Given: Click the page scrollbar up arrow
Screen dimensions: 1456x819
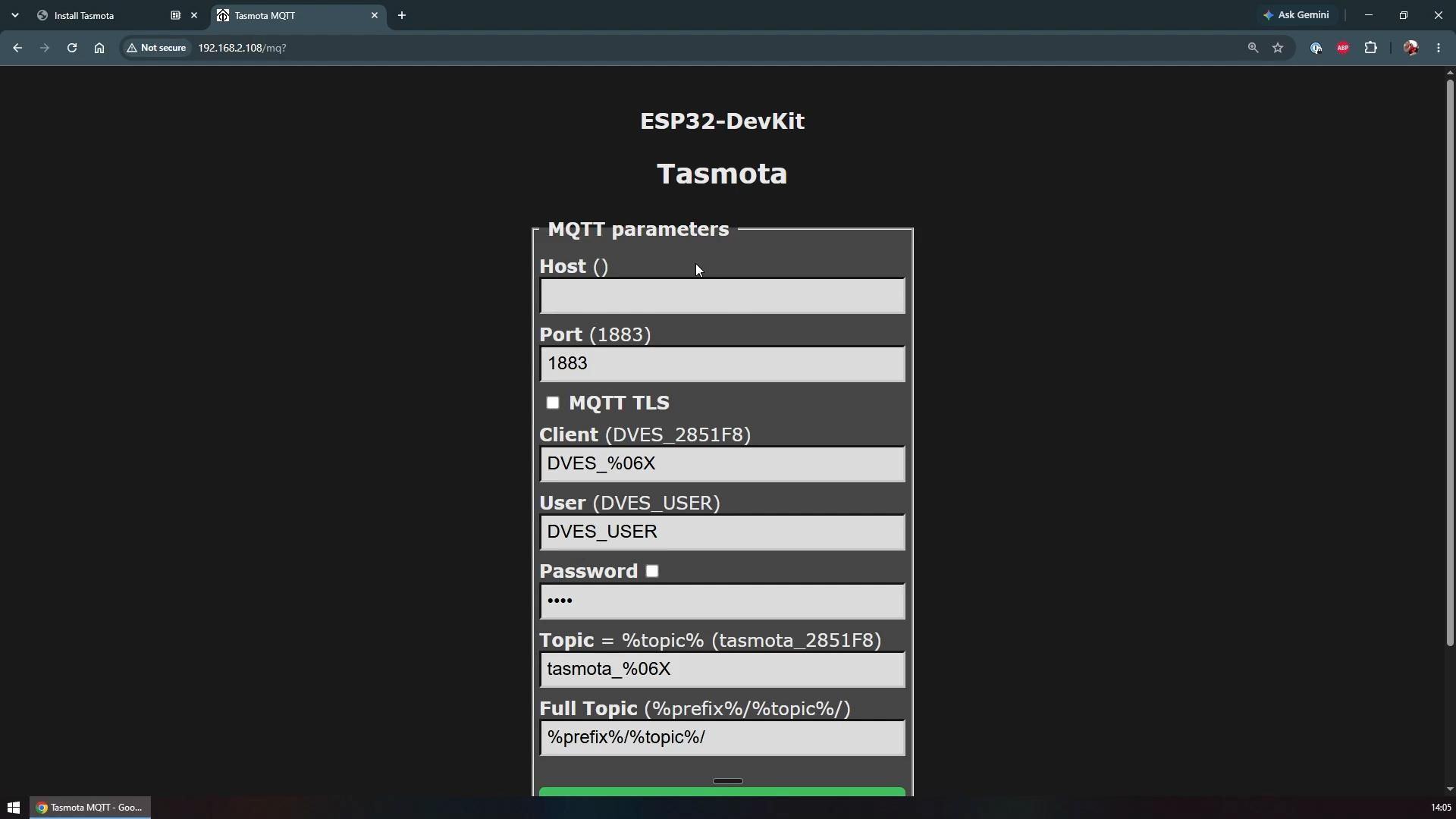Looking at the screenshot, I should (x=1450, y=73).
